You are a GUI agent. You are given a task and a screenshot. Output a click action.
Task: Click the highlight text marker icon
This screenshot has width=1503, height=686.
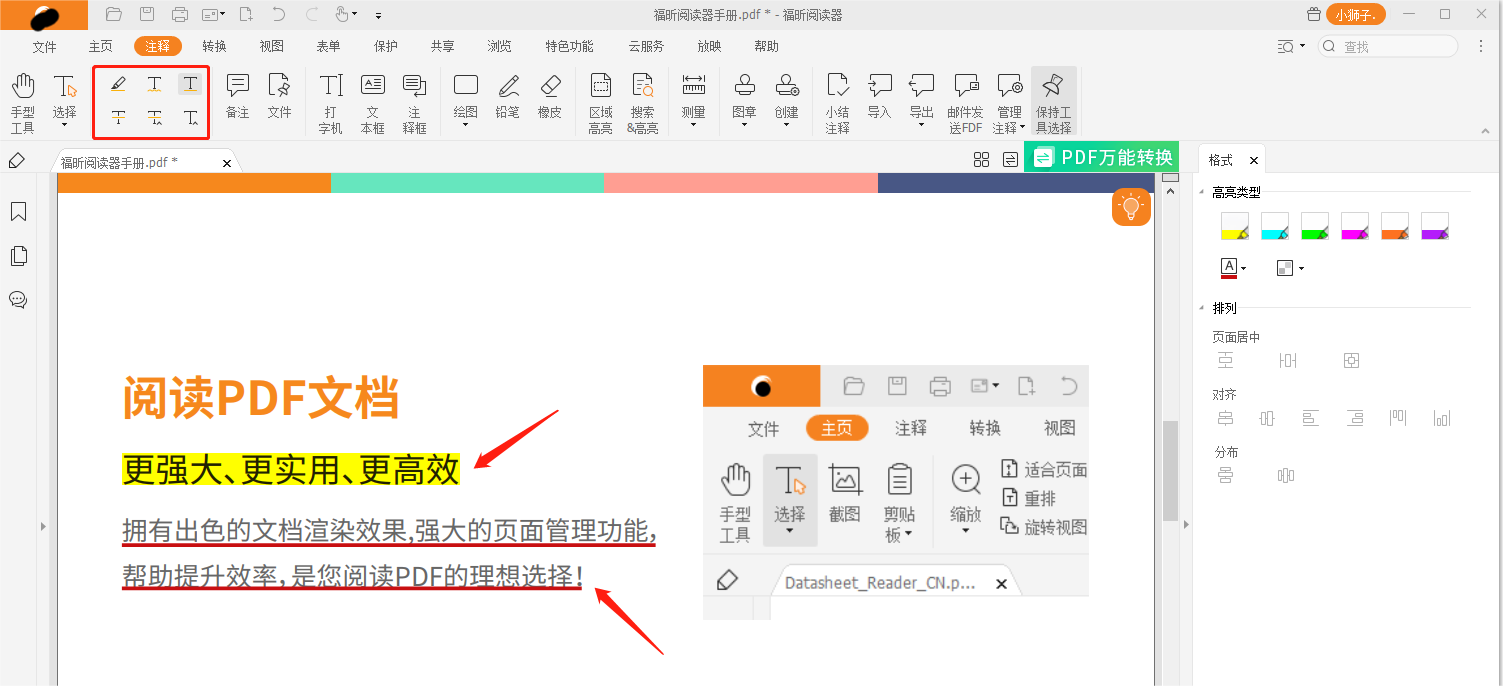coord(118,84)
